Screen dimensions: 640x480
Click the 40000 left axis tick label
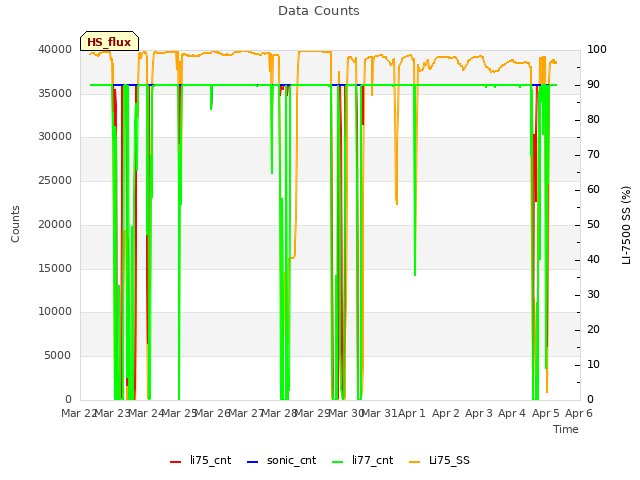pos(55,50)
